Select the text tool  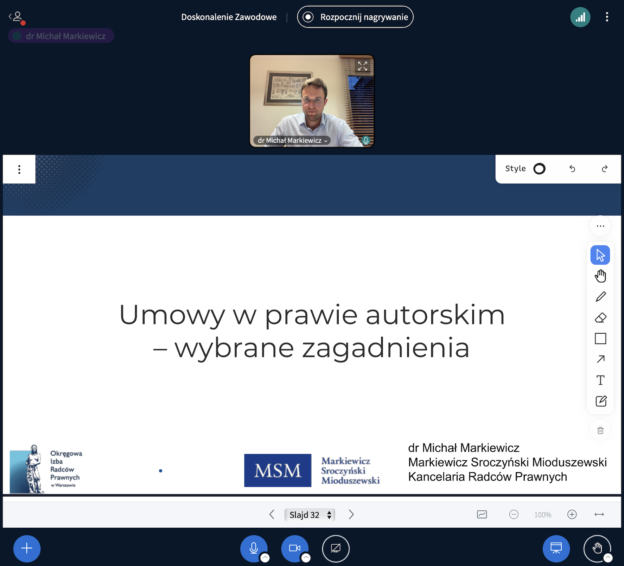pos(600,381)
